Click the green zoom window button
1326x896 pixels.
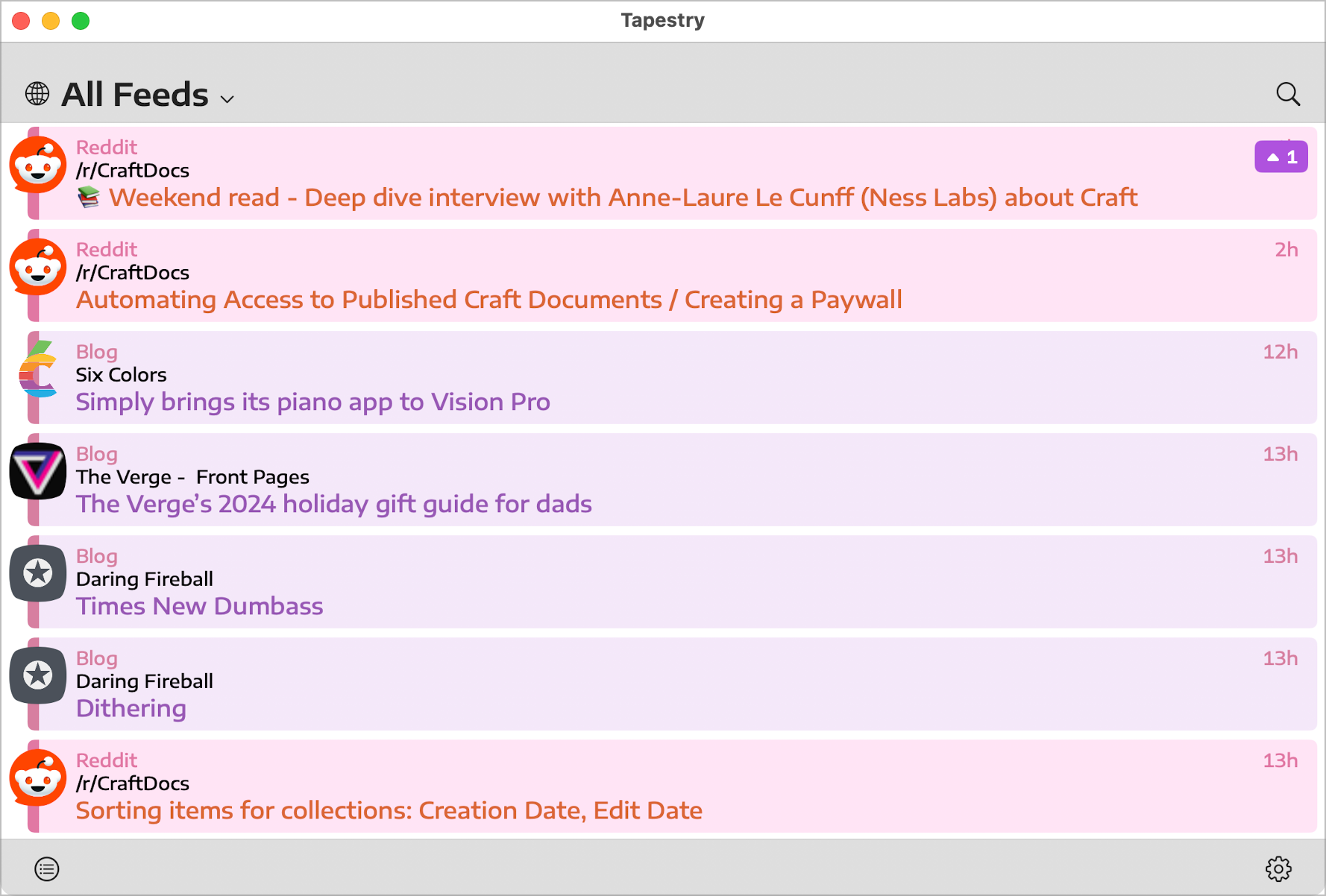coord(81,21)
